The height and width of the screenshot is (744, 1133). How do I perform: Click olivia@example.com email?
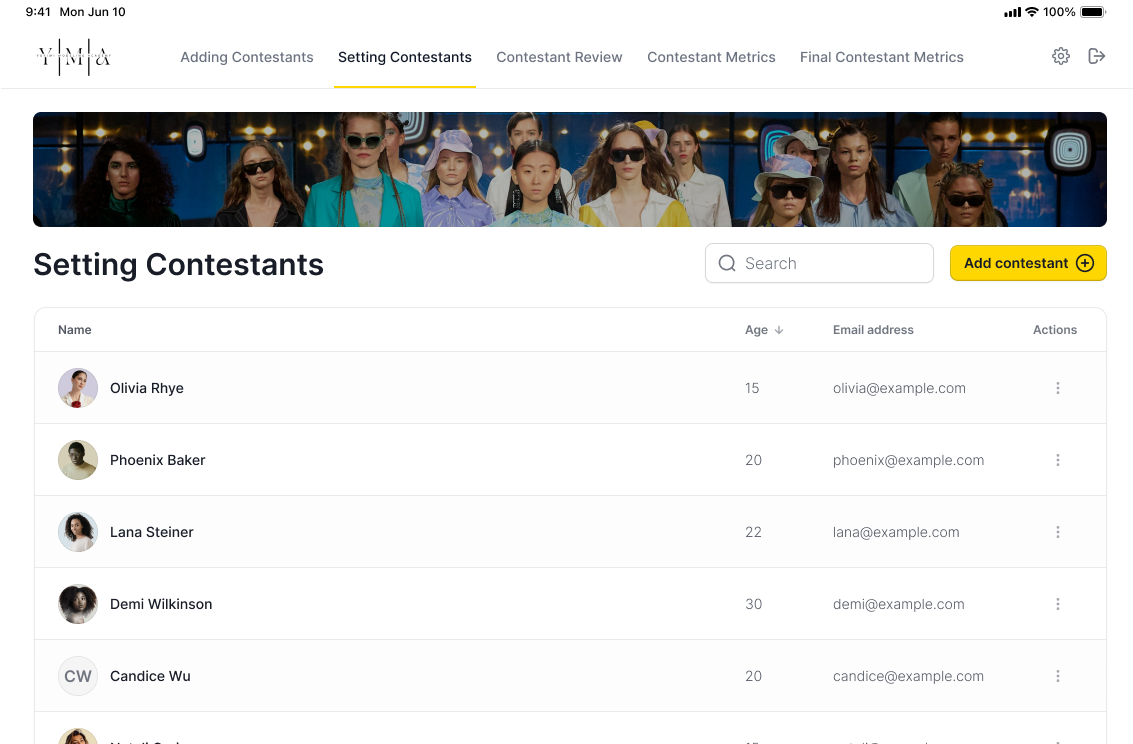coord(899,388)
